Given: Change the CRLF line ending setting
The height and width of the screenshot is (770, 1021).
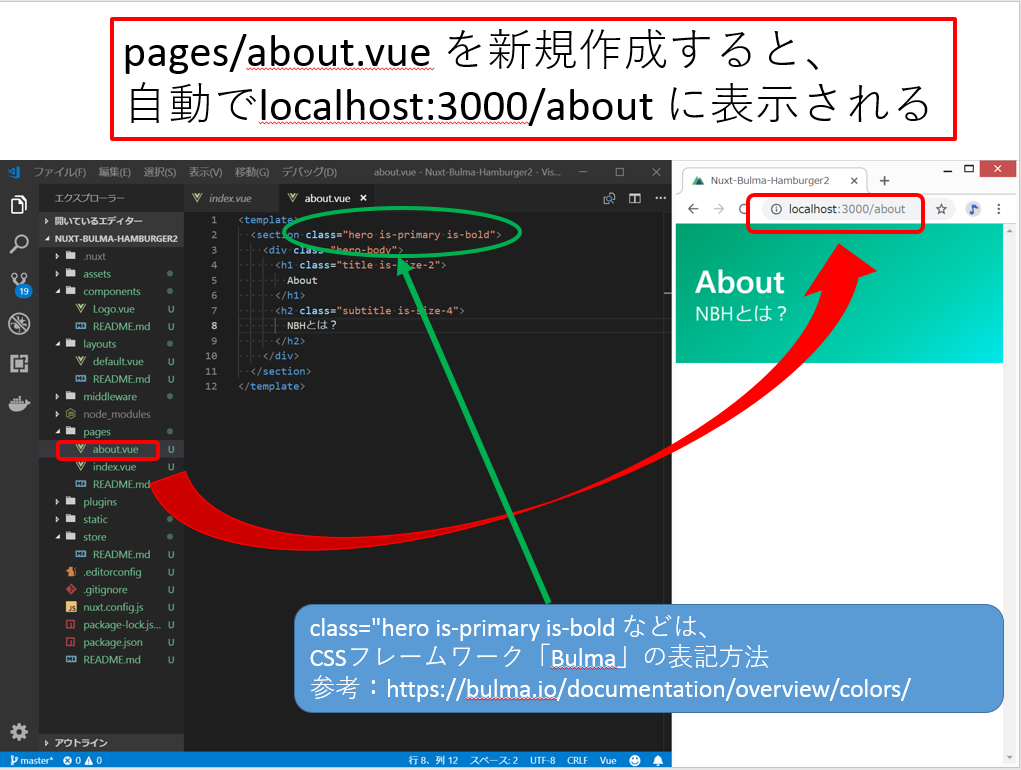Looking at the screenshot, I should click(x=577, y=760).
